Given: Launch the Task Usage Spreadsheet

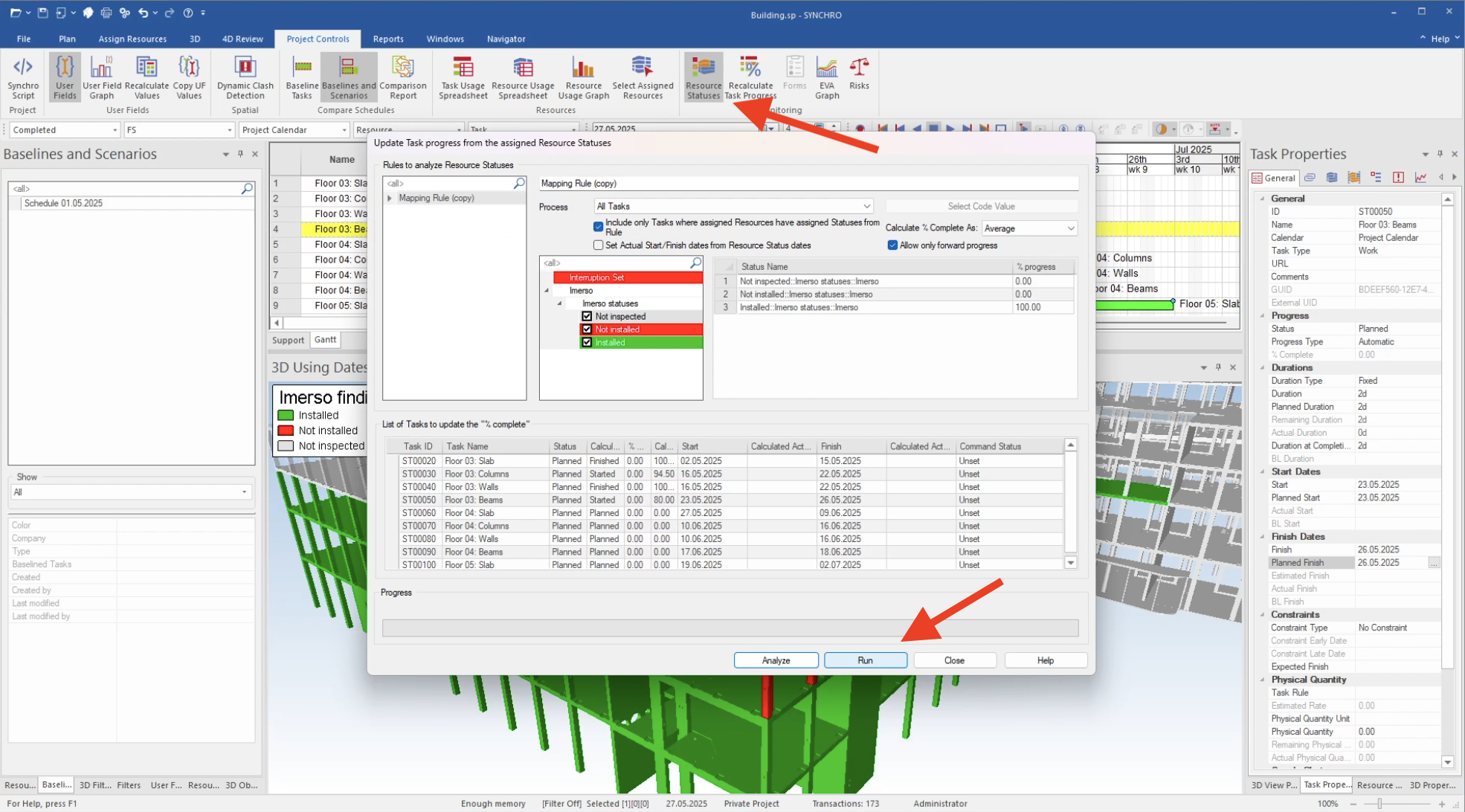Looking at the screenshot, I should [x=462, y=77].
